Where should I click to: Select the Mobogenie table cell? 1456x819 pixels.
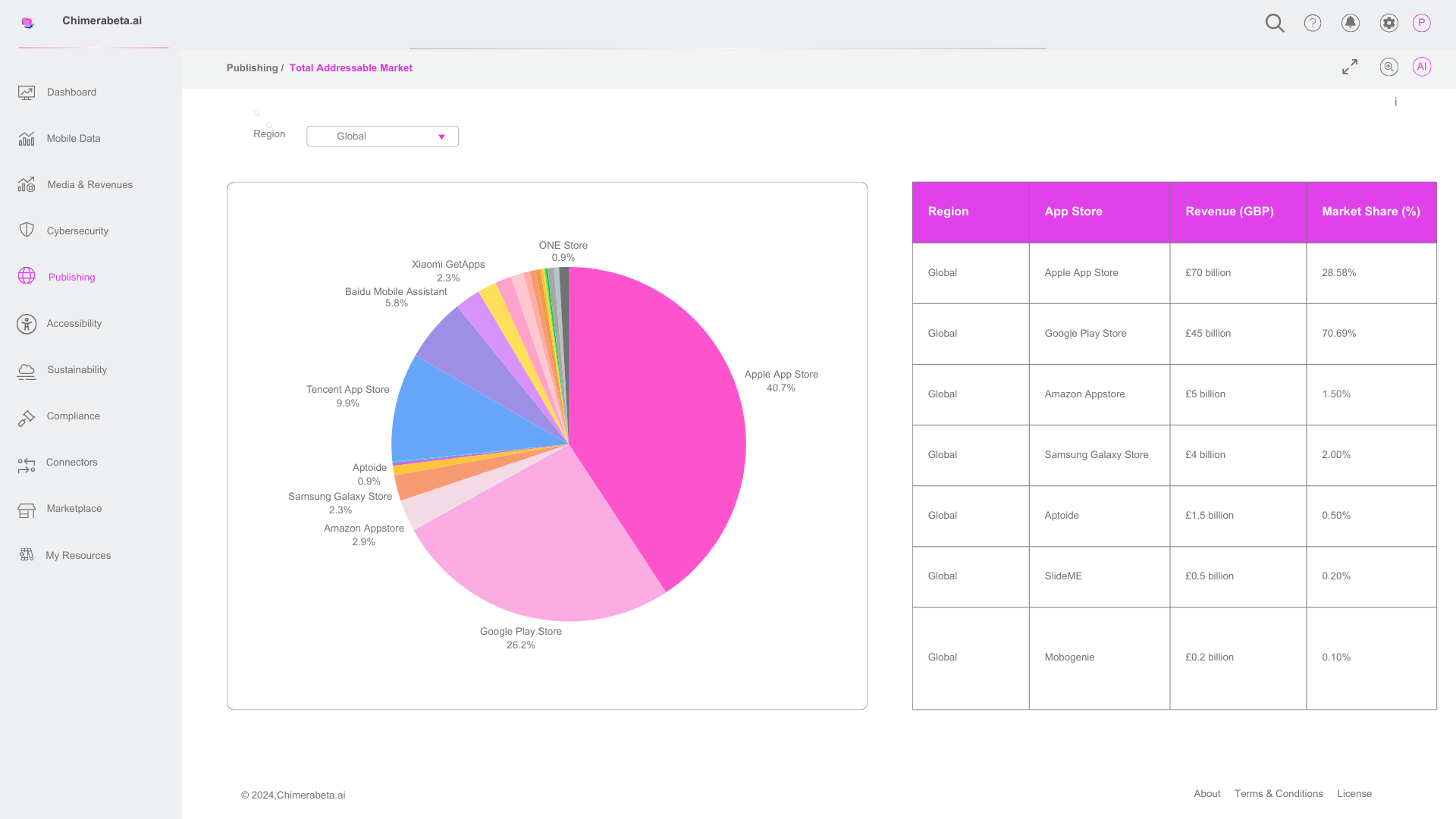(1099, 657)
